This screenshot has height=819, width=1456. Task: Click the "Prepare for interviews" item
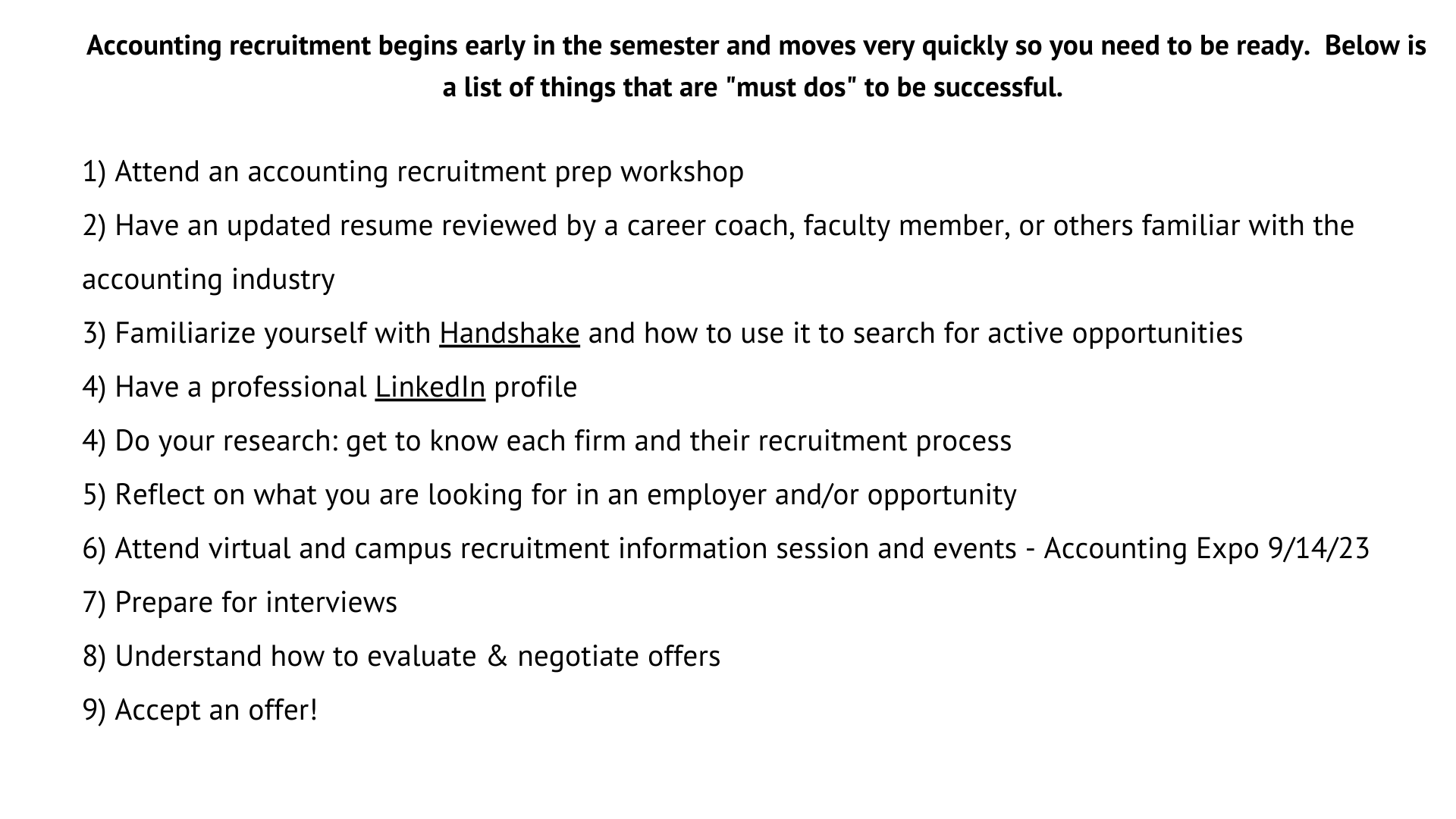tap(240, 603)
